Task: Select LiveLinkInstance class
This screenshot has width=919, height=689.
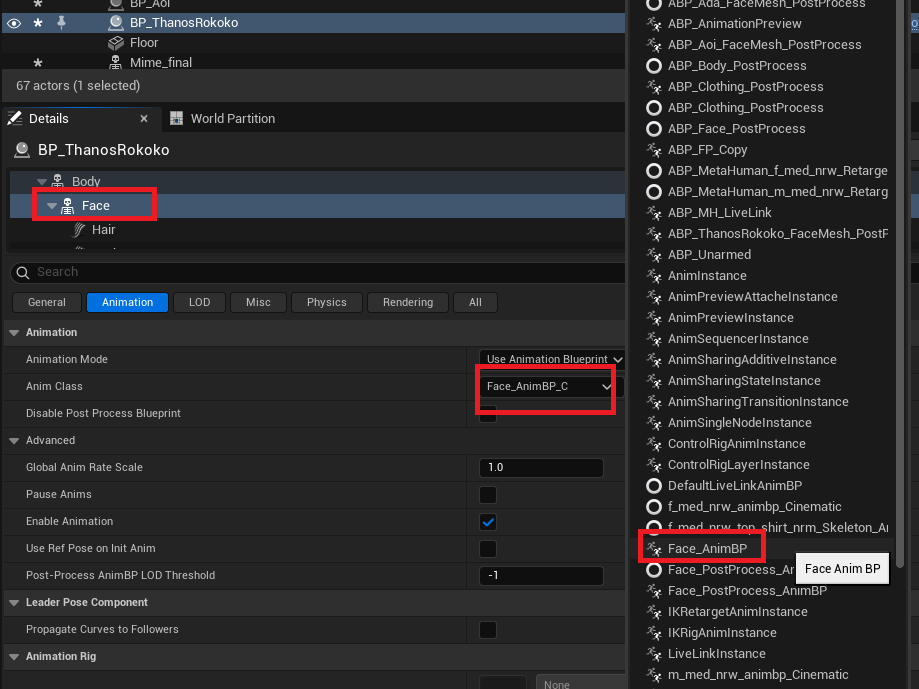Action: pyautogui.click(x=716, y=654)
